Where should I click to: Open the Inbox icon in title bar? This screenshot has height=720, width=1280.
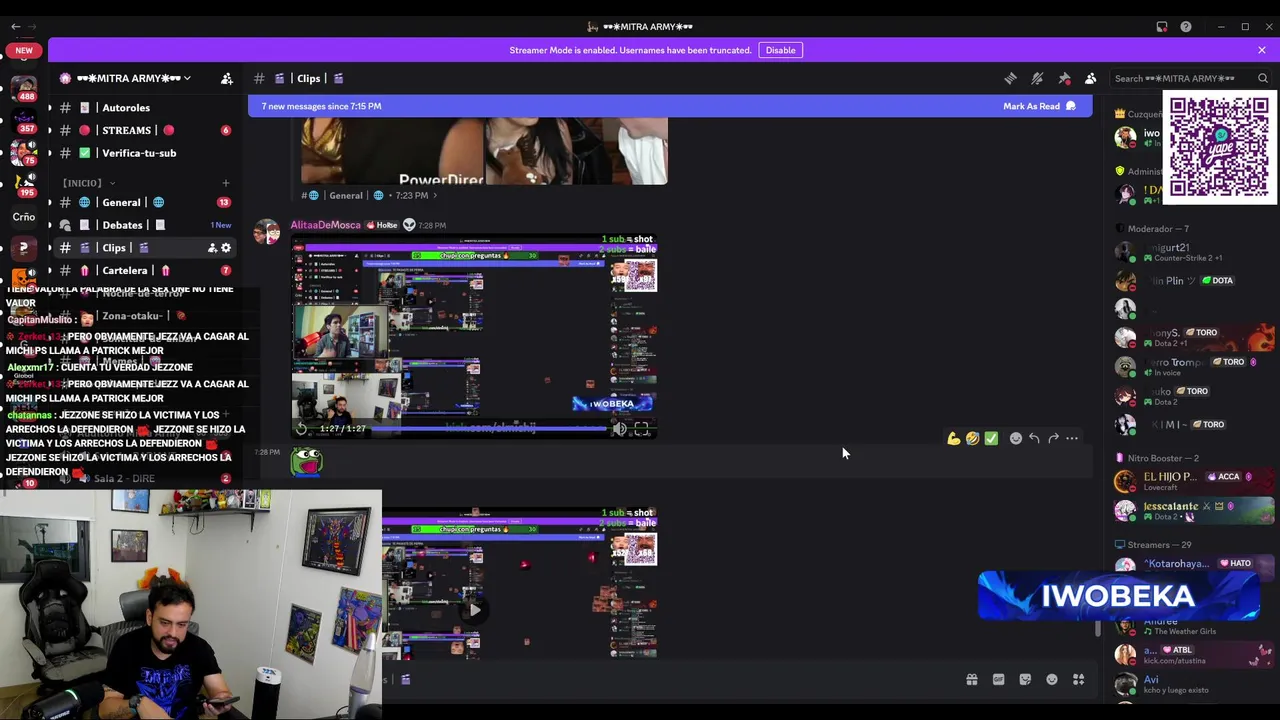coord(1162,27)
